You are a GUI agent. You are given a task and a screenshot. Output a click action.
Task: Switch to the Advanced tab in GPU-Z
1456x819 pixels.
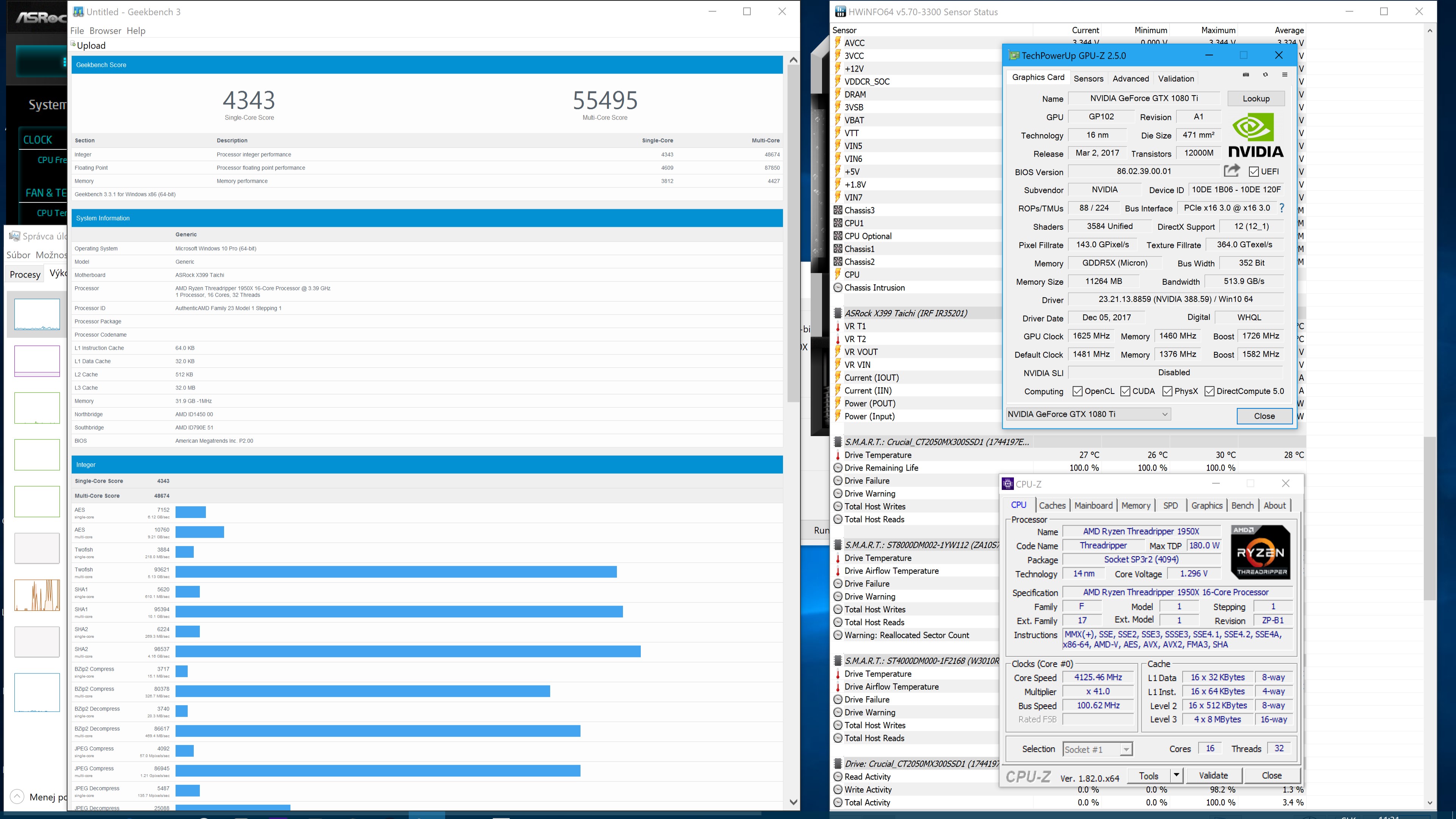tap(1130, 78)
